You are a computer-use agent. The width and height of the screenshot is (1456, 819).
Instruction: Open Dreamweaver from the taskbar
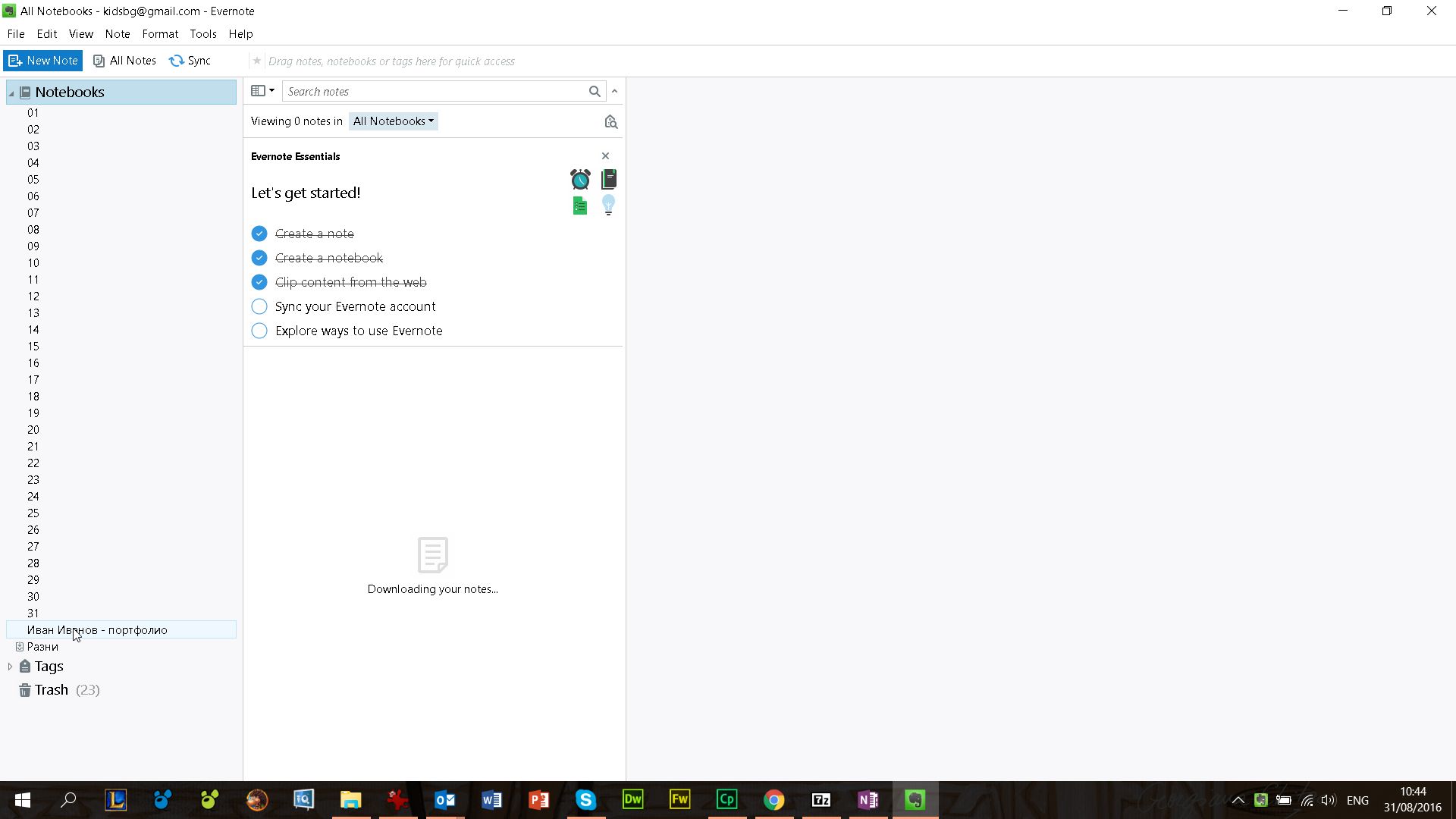(x=632, y=800)
